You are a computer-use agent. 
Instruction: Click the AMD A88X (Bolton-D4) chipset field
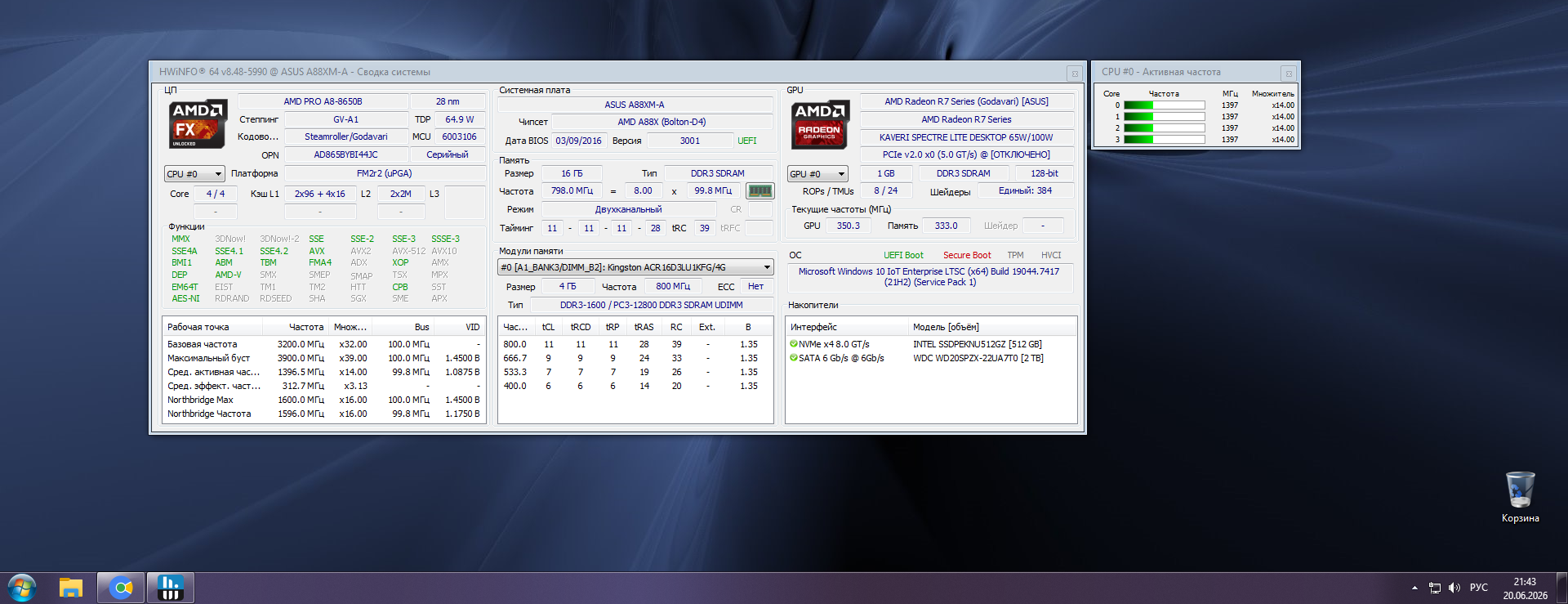click(661, 122)
